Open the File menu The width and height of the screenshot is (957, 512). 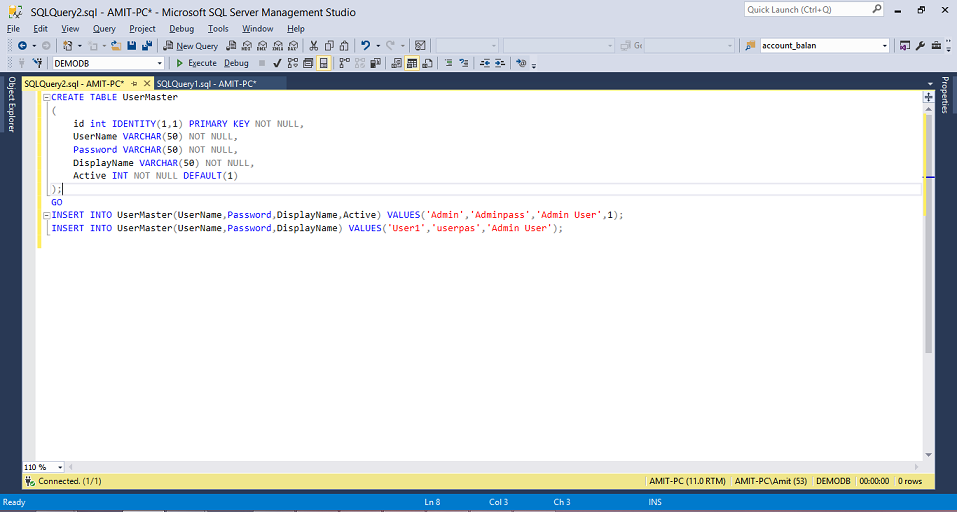click(x=13, y=29)
